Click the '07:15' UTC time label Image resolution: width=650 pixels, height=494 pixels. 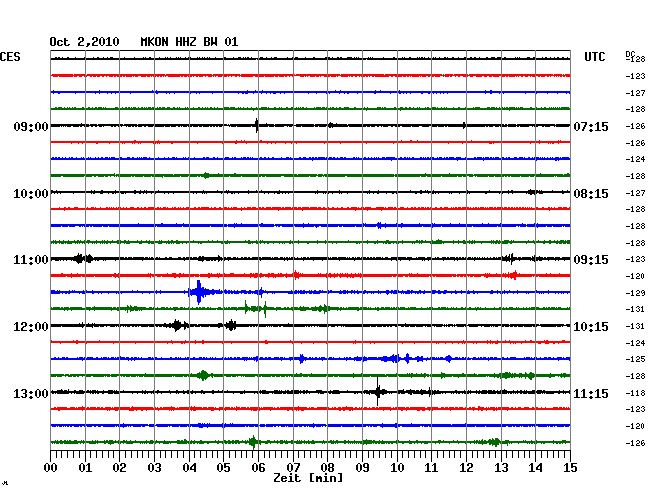591,126
